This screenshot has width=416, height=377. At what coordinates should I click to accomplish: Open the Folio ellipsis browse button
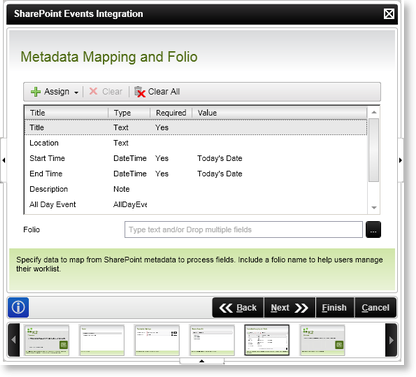tap(373, 230)
